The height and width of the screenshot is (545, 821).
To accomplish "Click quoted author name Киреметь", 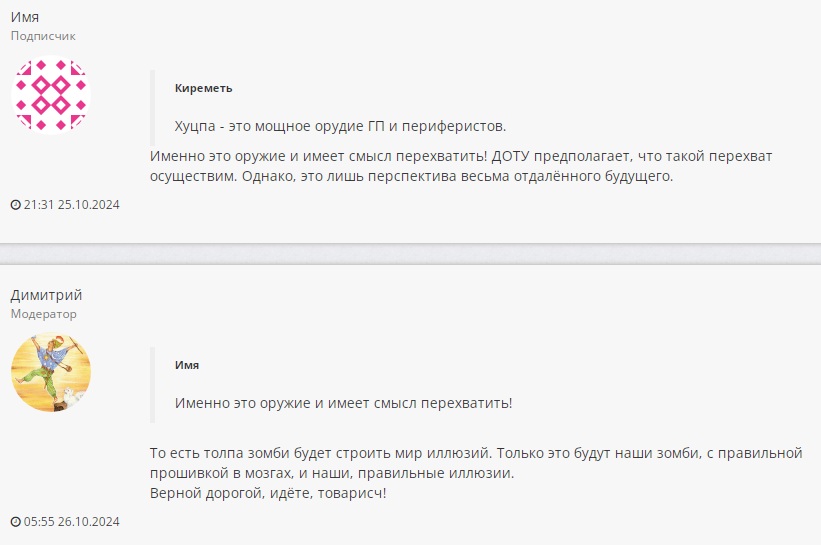I will click(203, 88).
